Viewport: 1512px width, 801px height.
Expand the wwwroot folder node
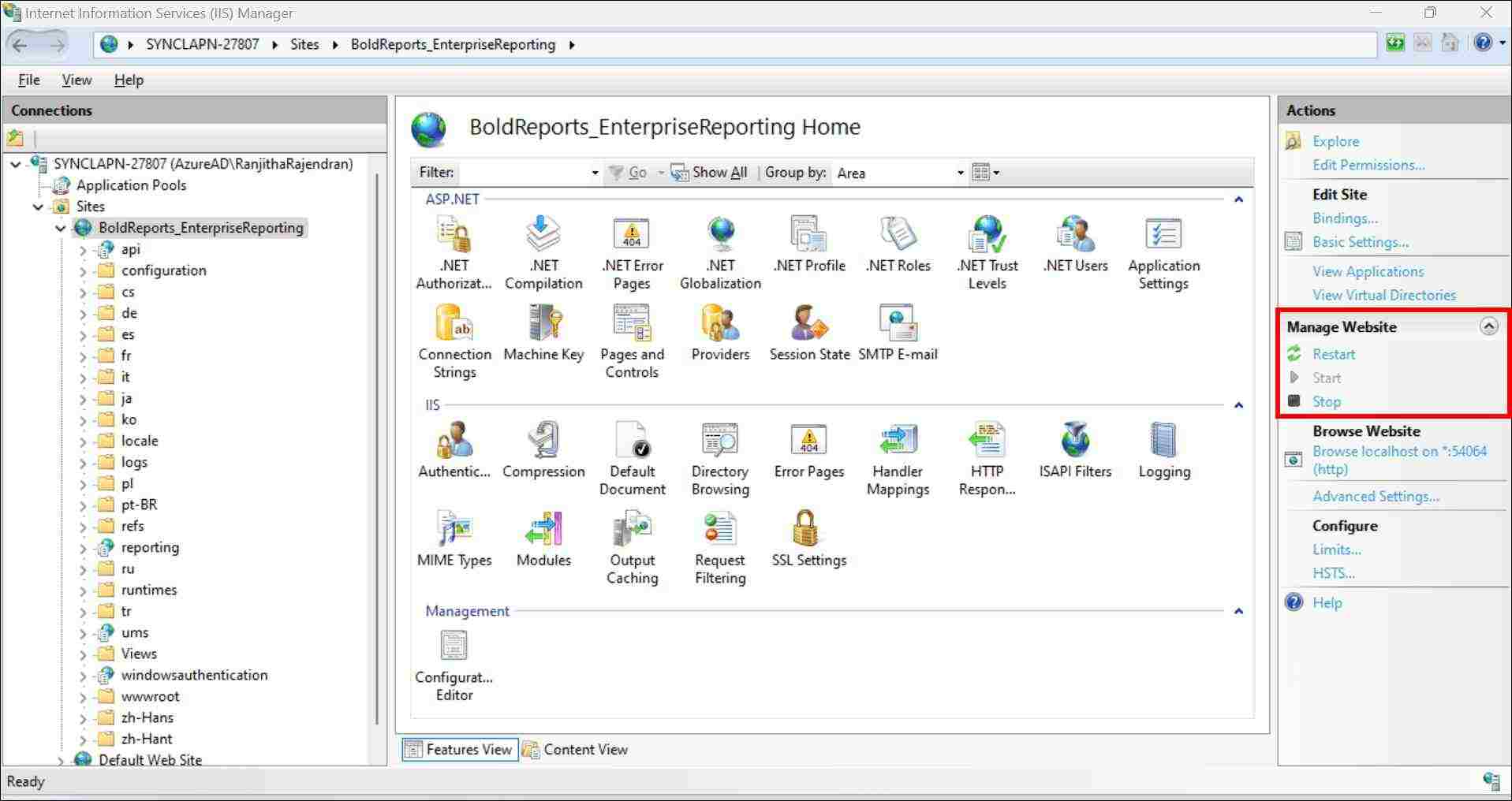click(83, 697)
